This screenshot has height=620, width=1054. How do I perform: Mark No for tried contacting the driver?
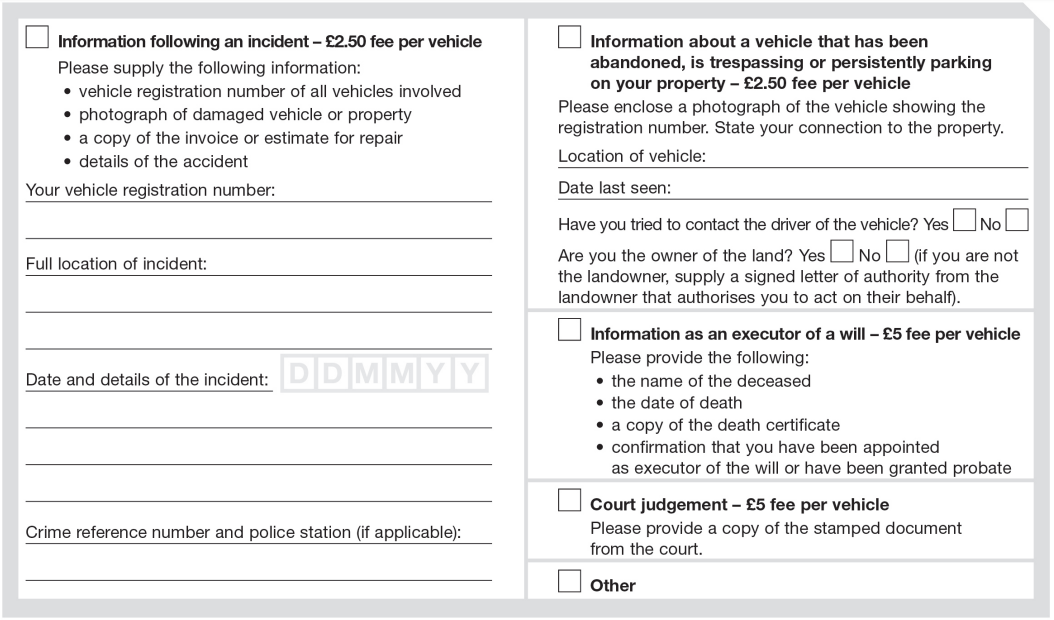[x=1016, y=220]
